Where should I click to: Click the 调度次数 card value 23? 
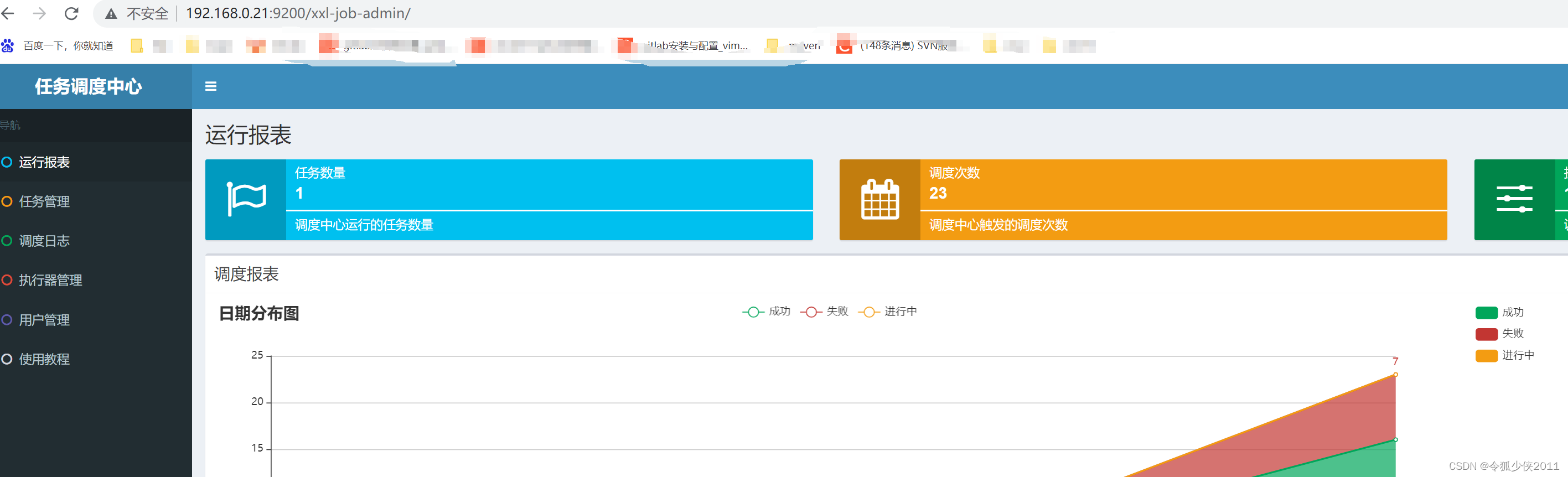(938, 194)
